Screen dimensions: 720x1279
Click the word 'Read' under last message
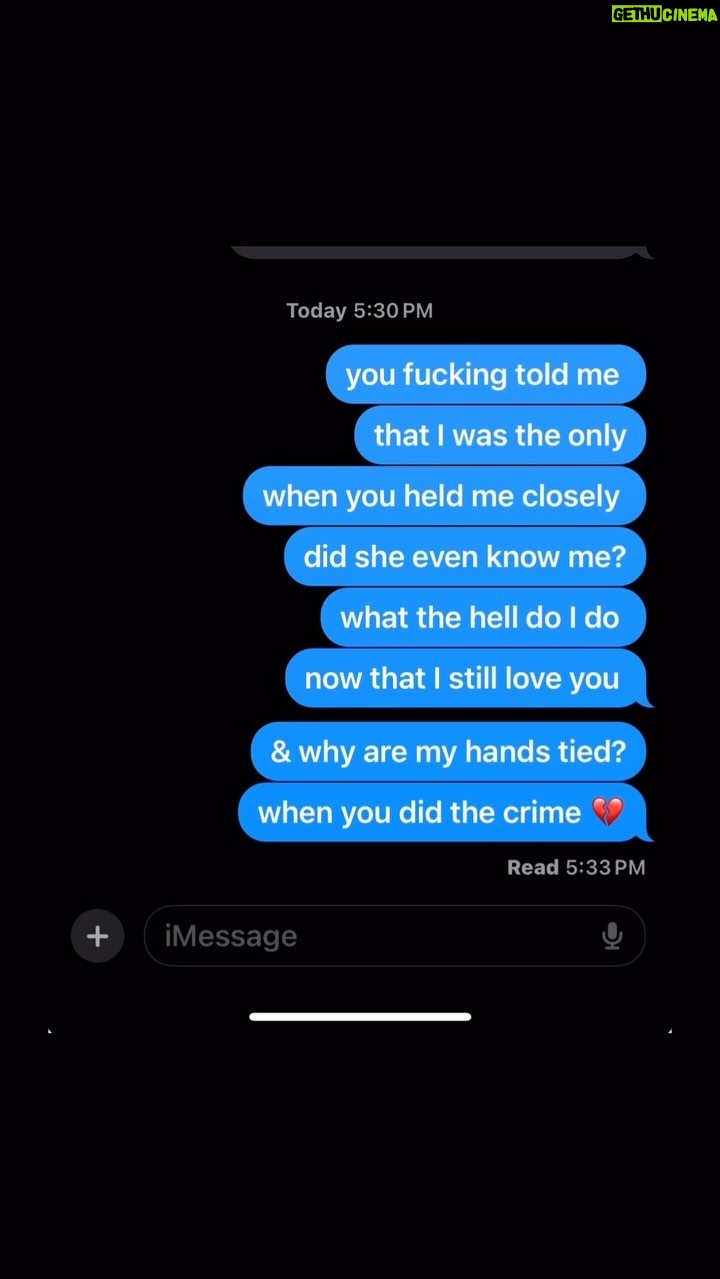pos(533,868)
